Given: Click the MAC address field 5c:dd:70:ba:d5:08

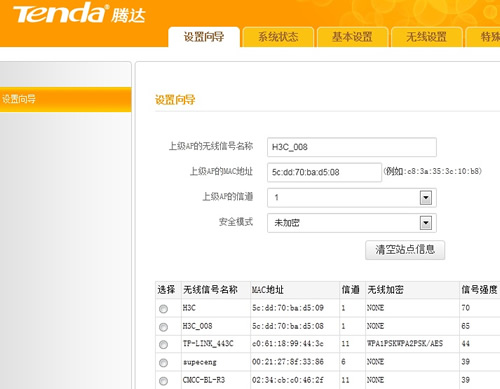Looking at the screenshot, I should 324,172.
